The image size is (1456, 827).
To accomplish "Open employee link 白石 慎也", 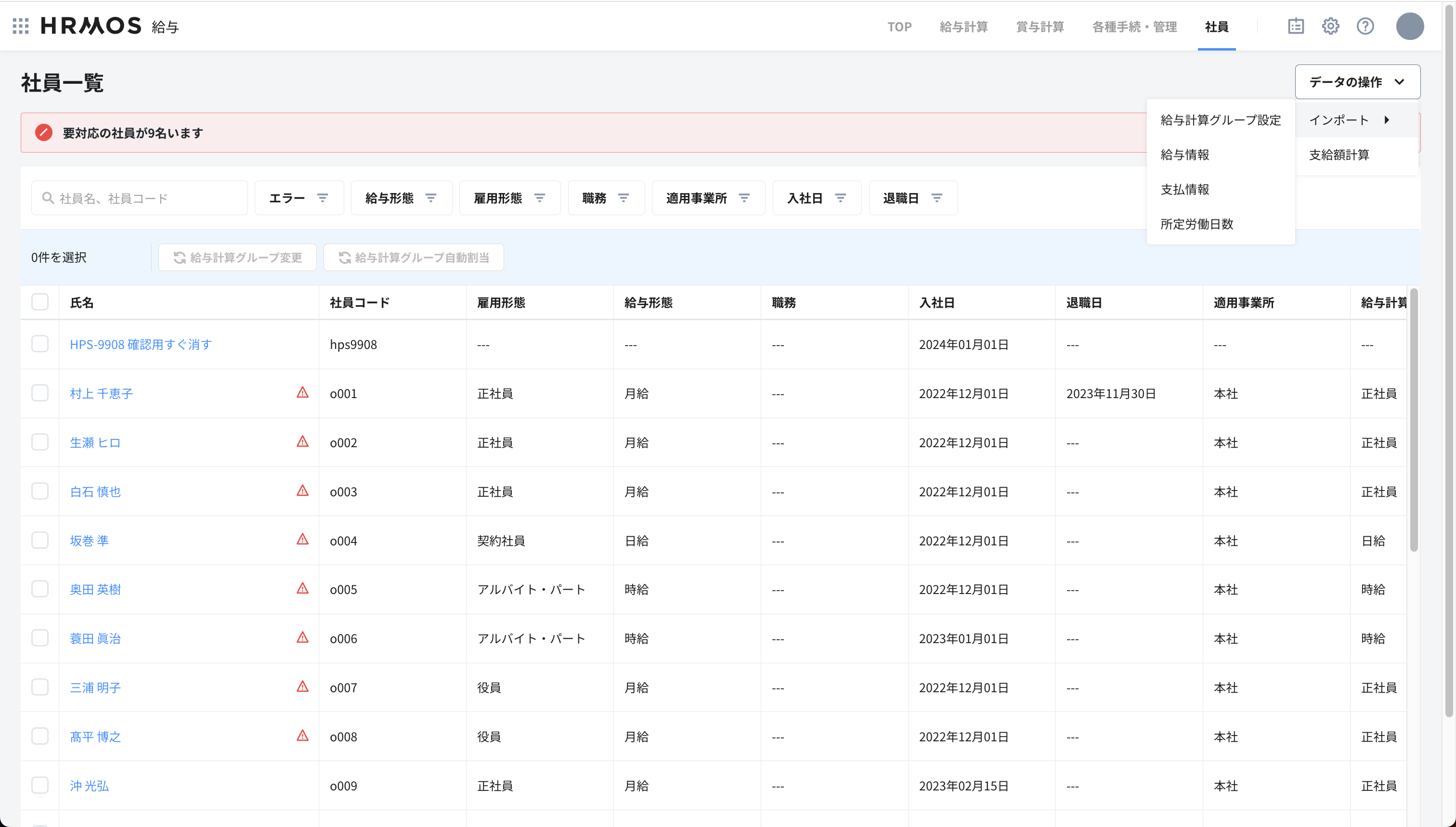I will (x=95, y=491).
